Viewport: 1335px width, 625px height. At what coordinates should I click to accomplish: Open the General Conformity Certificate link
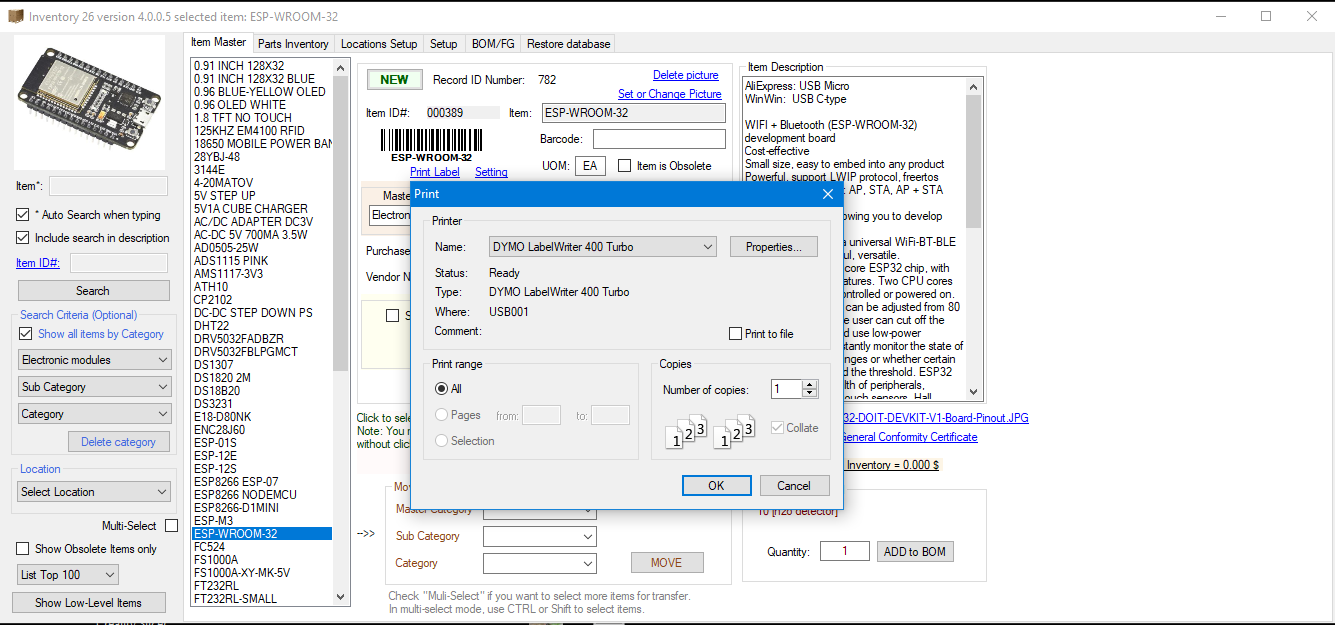(909, 437)
